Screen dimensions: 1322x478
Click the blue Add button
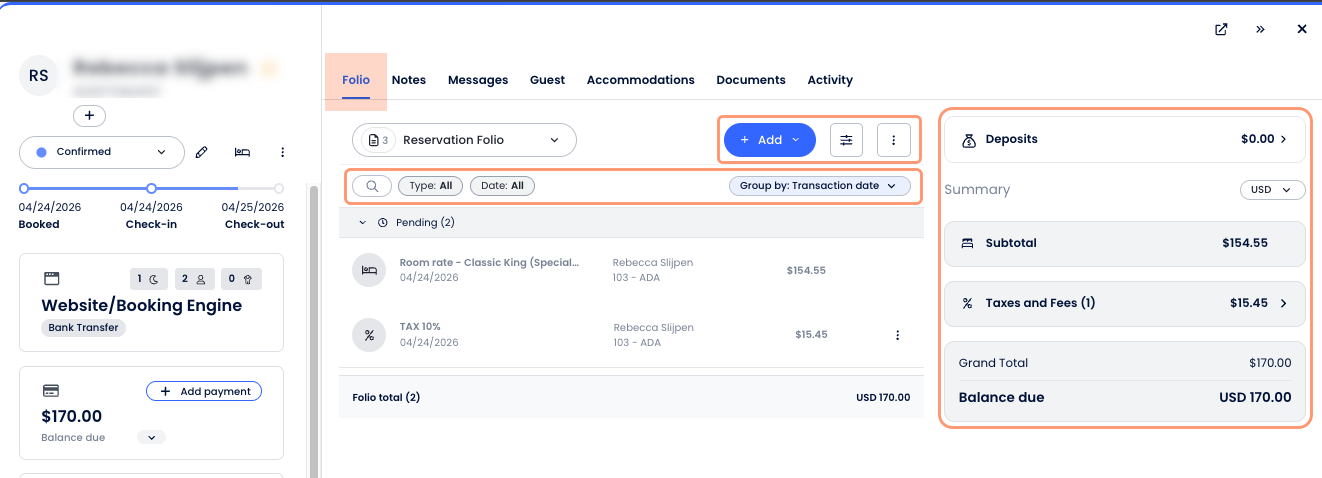[x=769, y=140]
